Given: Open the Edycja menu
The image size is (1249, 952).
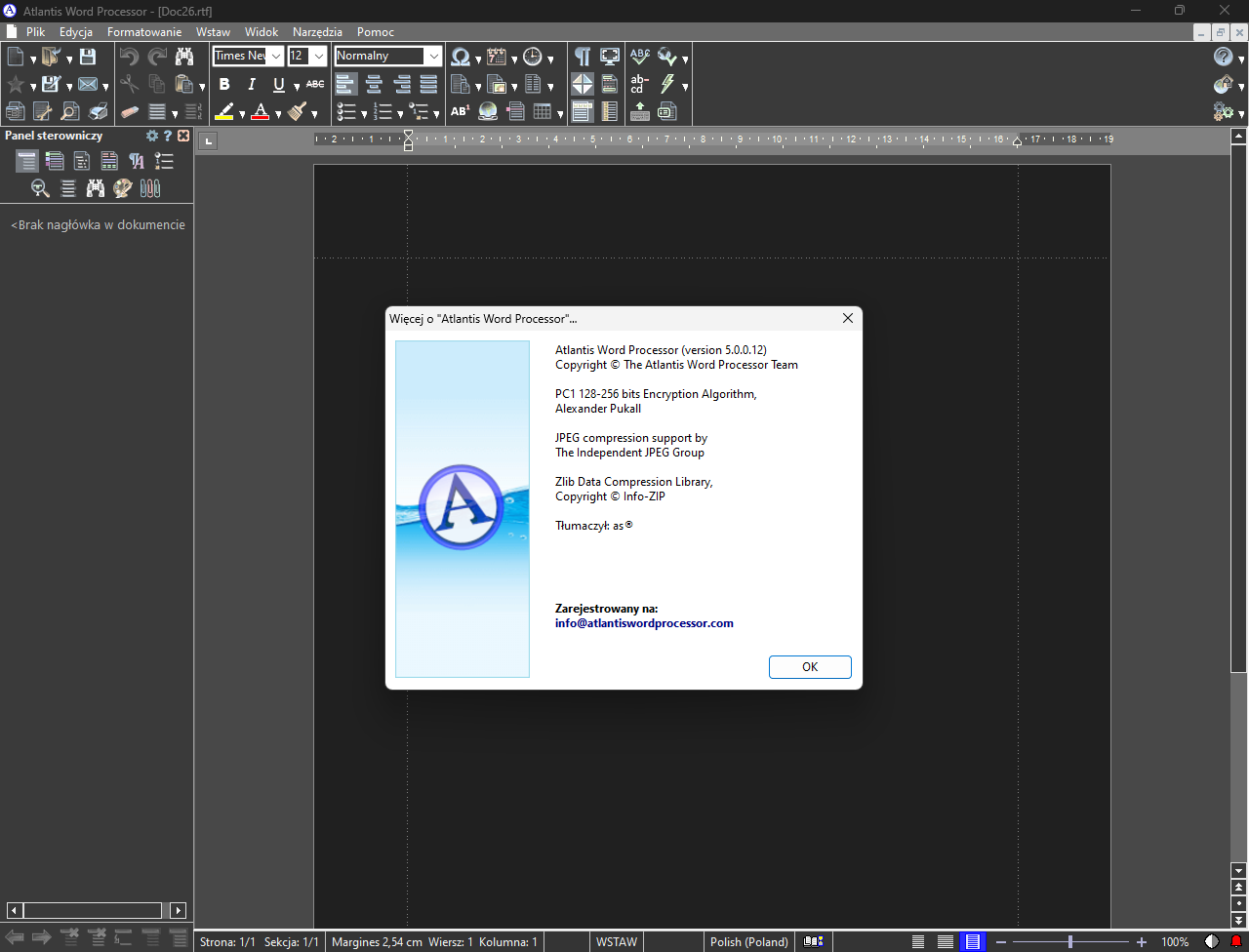Looking at the screenshot, I should (x=76, y=32).
